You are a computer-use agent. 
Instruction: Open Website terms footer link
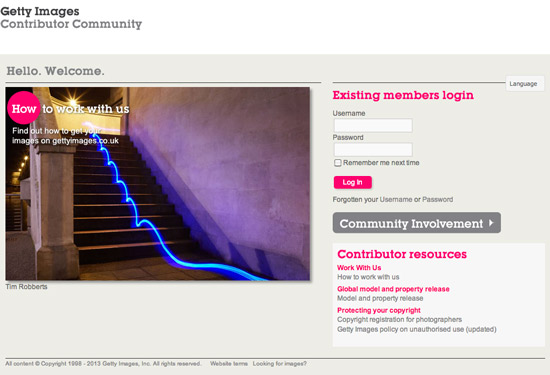(x=229, y=364)
